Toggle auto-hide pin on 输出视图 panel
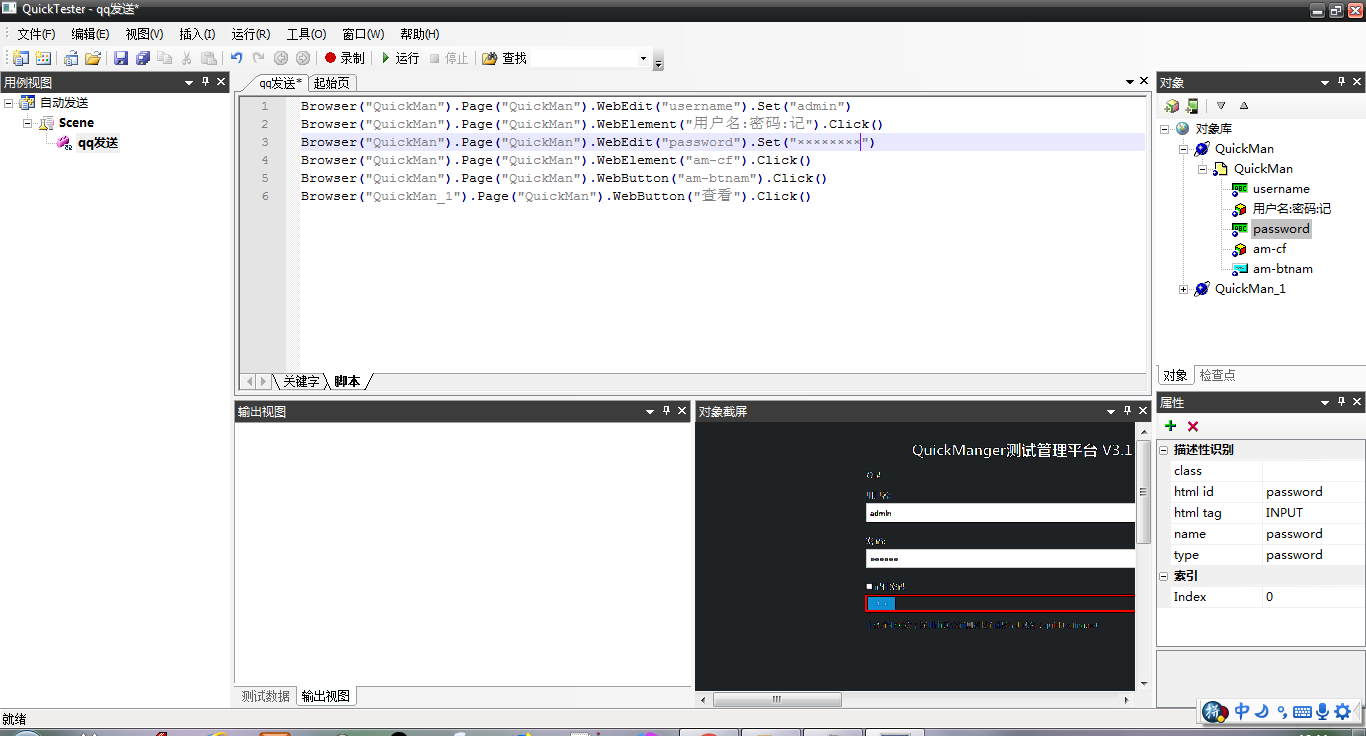This screenshot has width=1366, height=736. coord(666,411)
